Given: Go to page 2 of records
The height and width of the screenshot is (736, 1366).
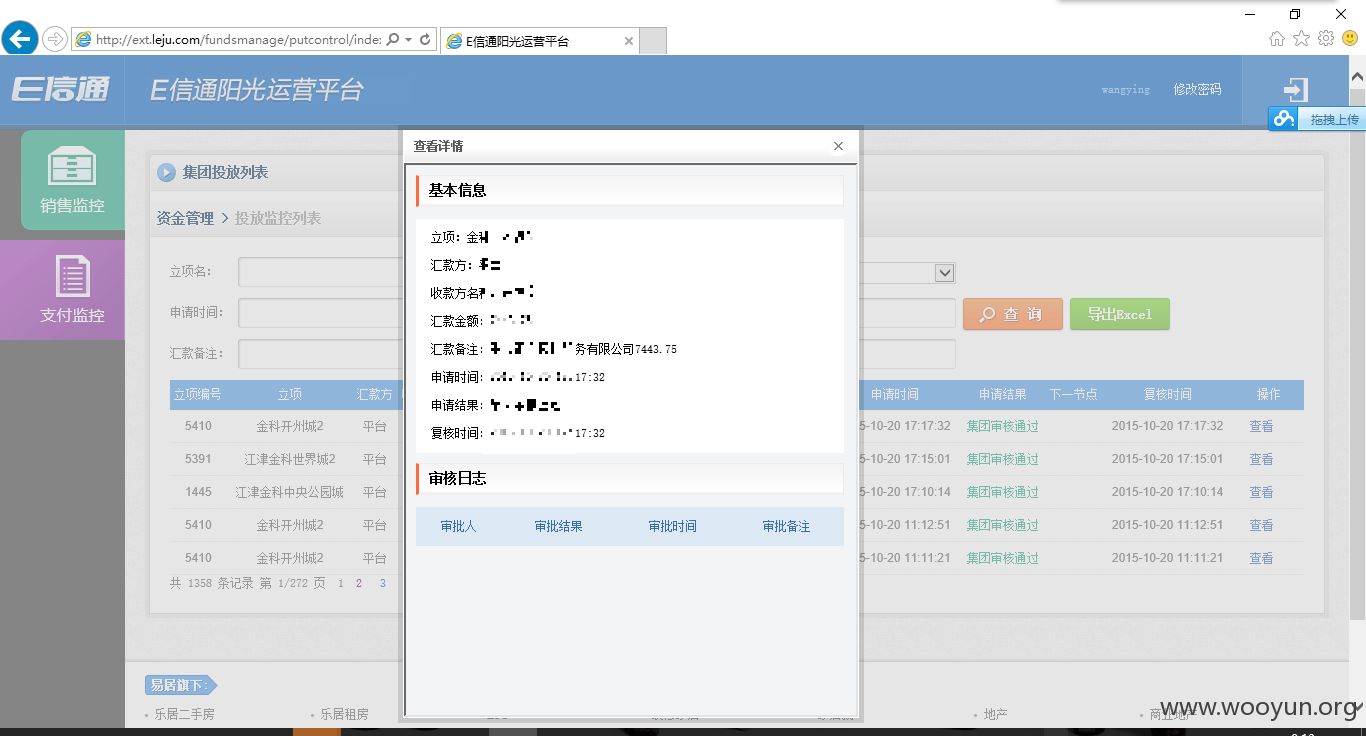Looking at the screenshot, I should tap(359, 583).
